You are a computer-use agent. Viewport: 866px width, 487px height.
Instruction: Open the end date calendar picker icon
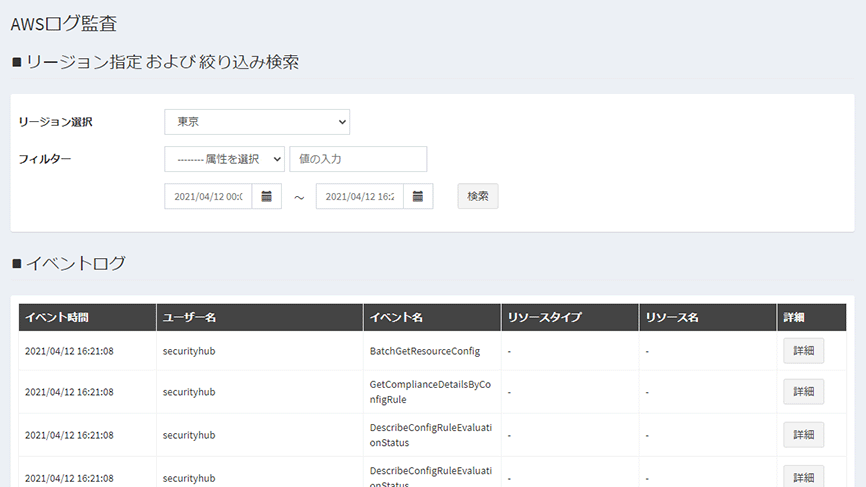[418, 196]
